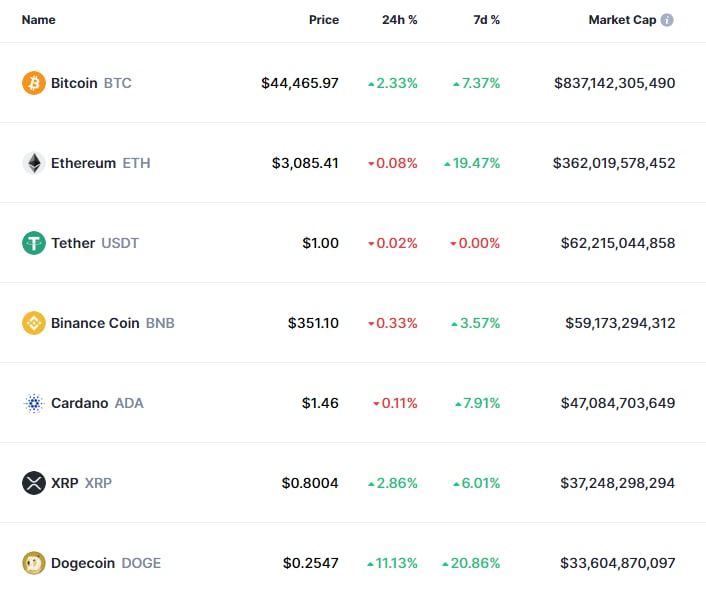706x595 pixels.
Task: Click Cardano 7d change 7.91%
Action: point(478,403)
